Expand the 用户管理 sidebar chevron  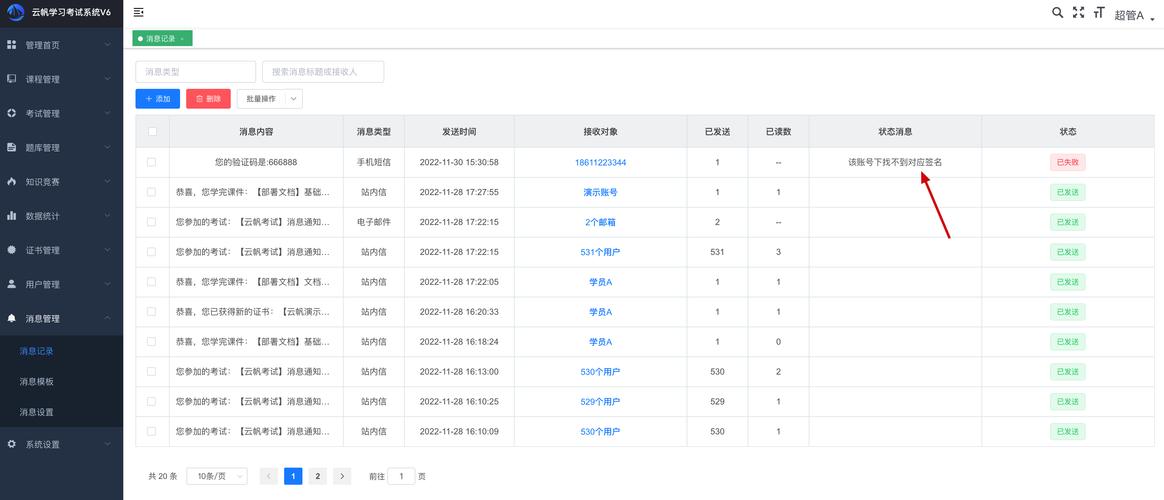click(x=108, y=283)
